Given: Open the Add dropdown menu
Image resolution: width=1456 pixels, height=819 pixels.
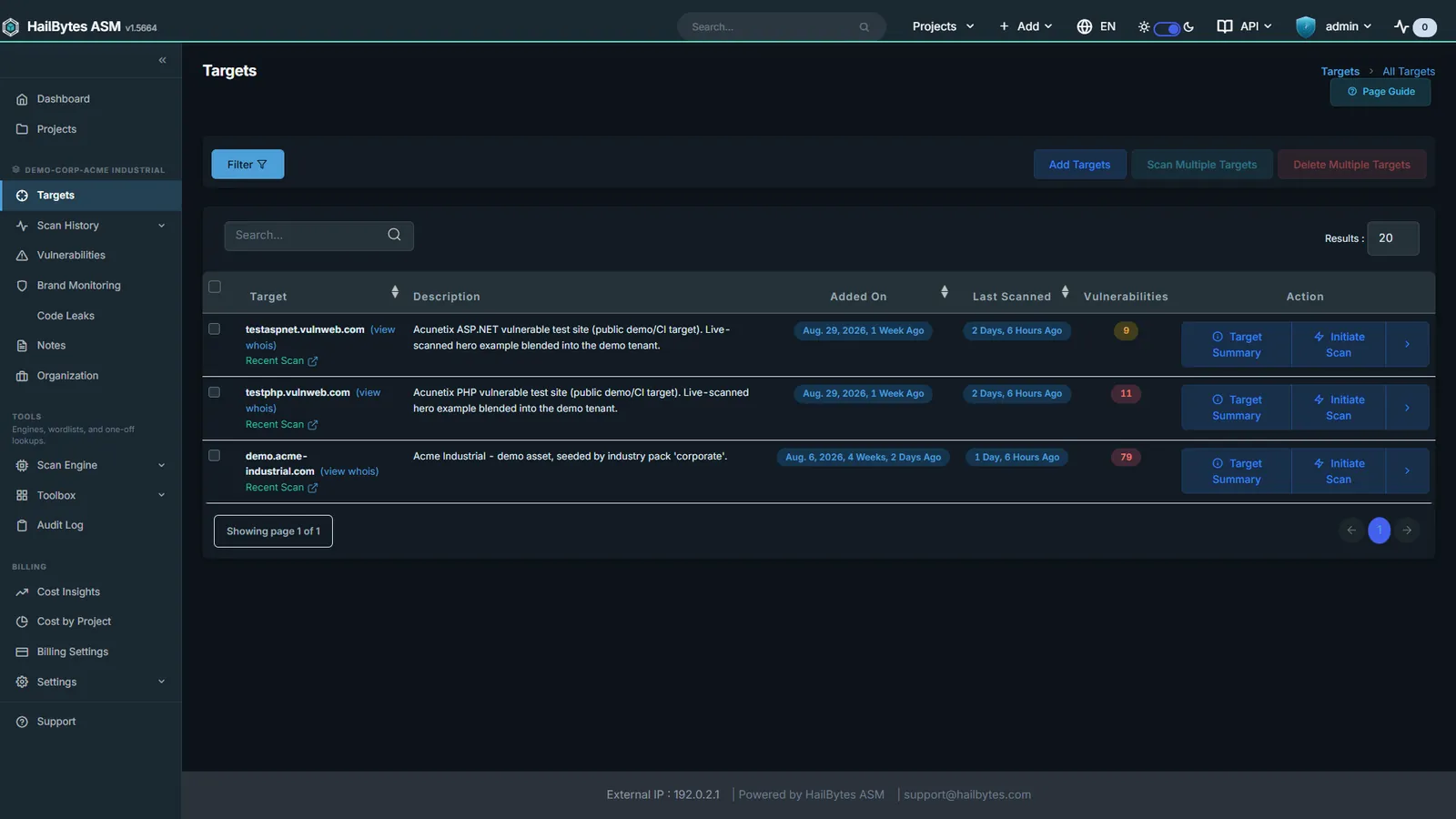Looking at the screenshot, I should point(1026,26).
